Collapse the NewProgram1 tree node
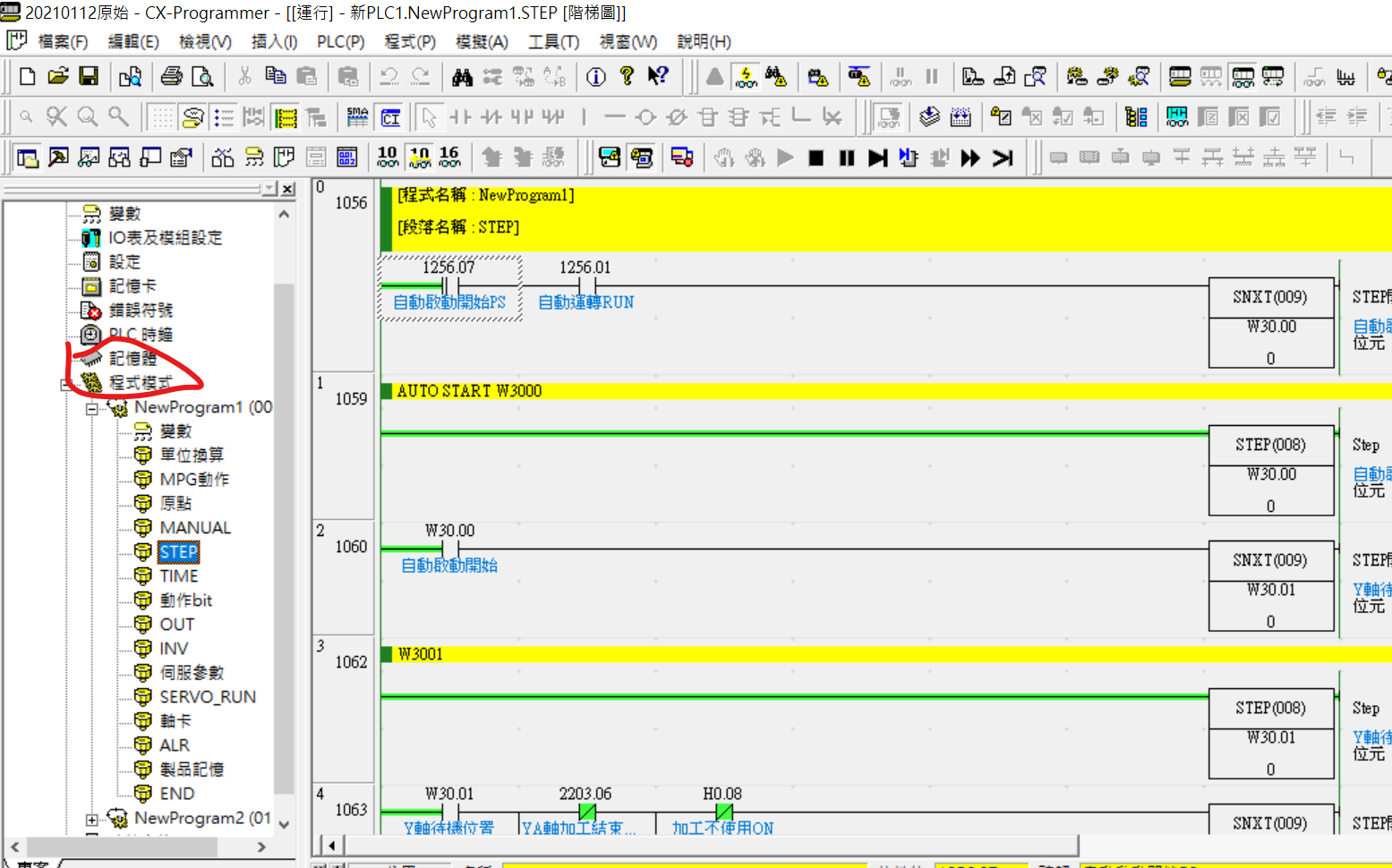The height and width of the screenshot is (868, 1392). click(91, 409)
